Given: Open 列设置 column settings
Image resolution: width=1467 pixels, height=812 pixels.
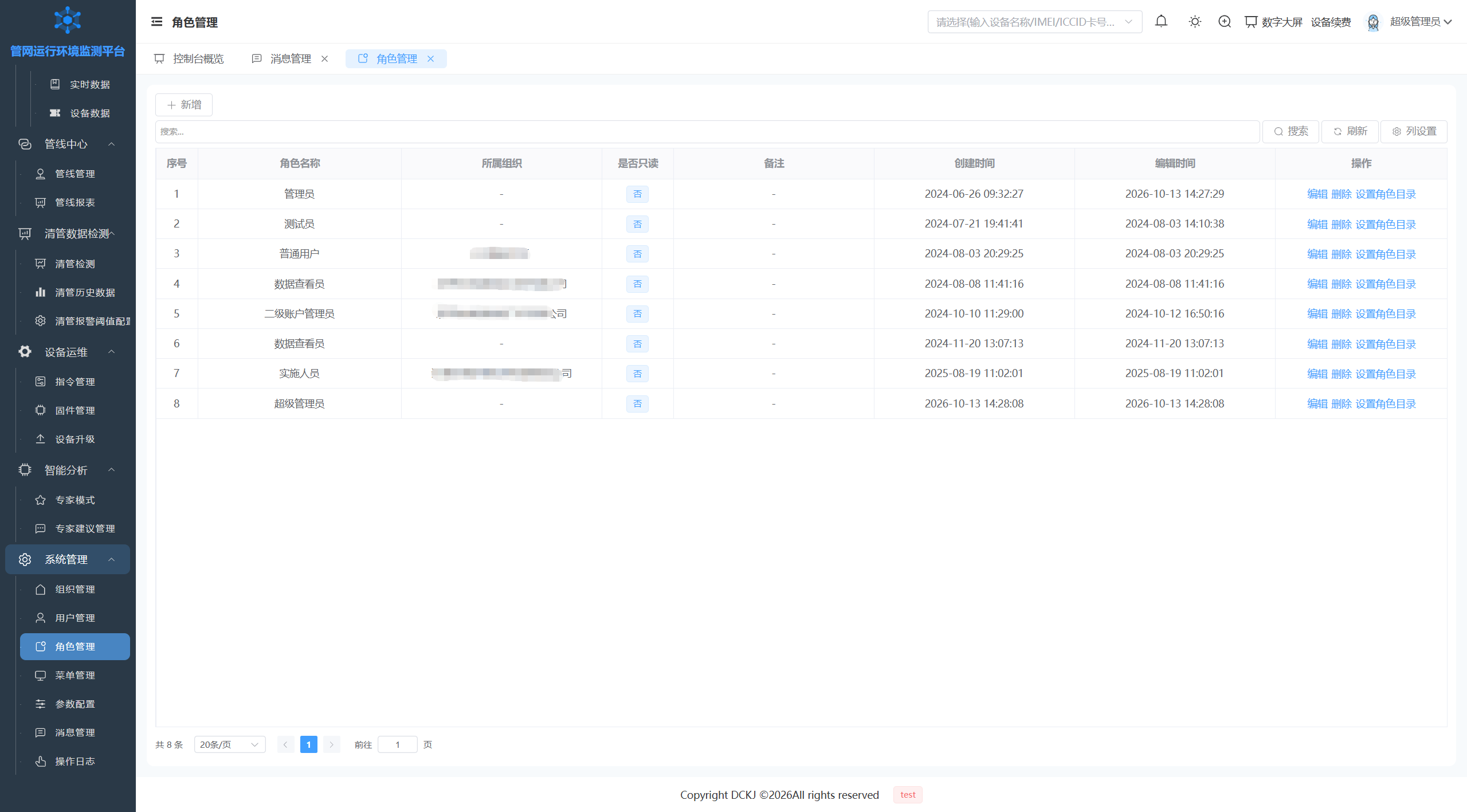Looking at the screenshot, I should tap(1414, 131).
